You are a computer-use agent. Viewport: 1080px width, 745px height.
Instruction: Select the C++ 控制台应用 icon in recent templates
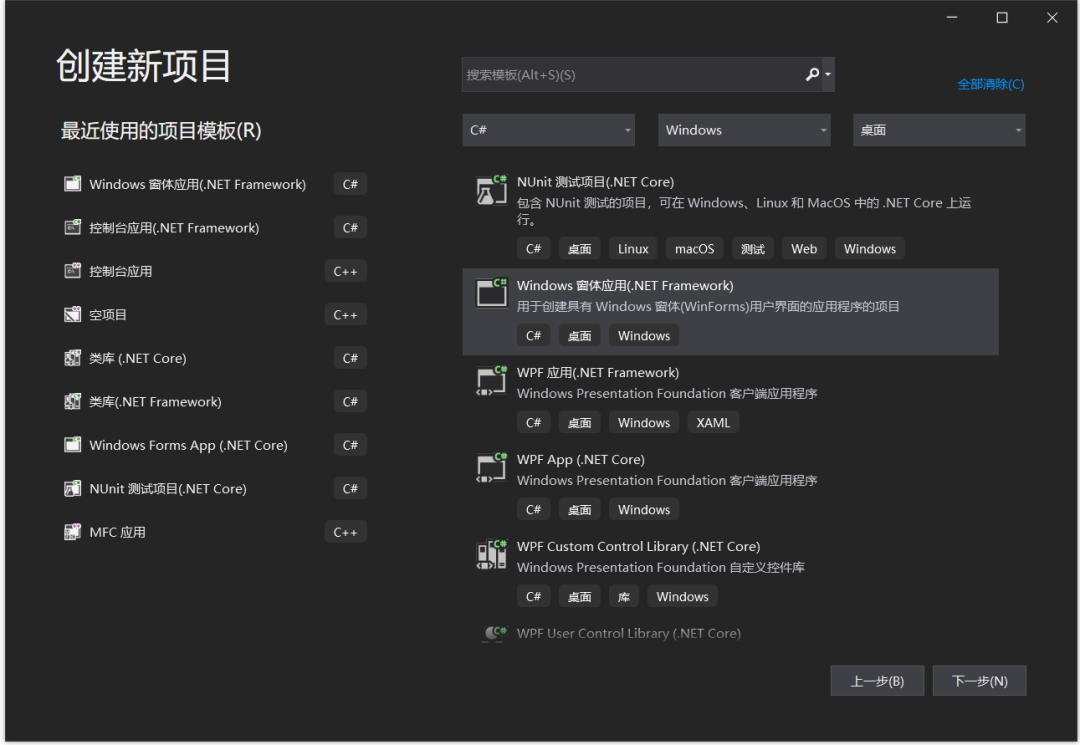pyautogui.click(x=72, y=271)
